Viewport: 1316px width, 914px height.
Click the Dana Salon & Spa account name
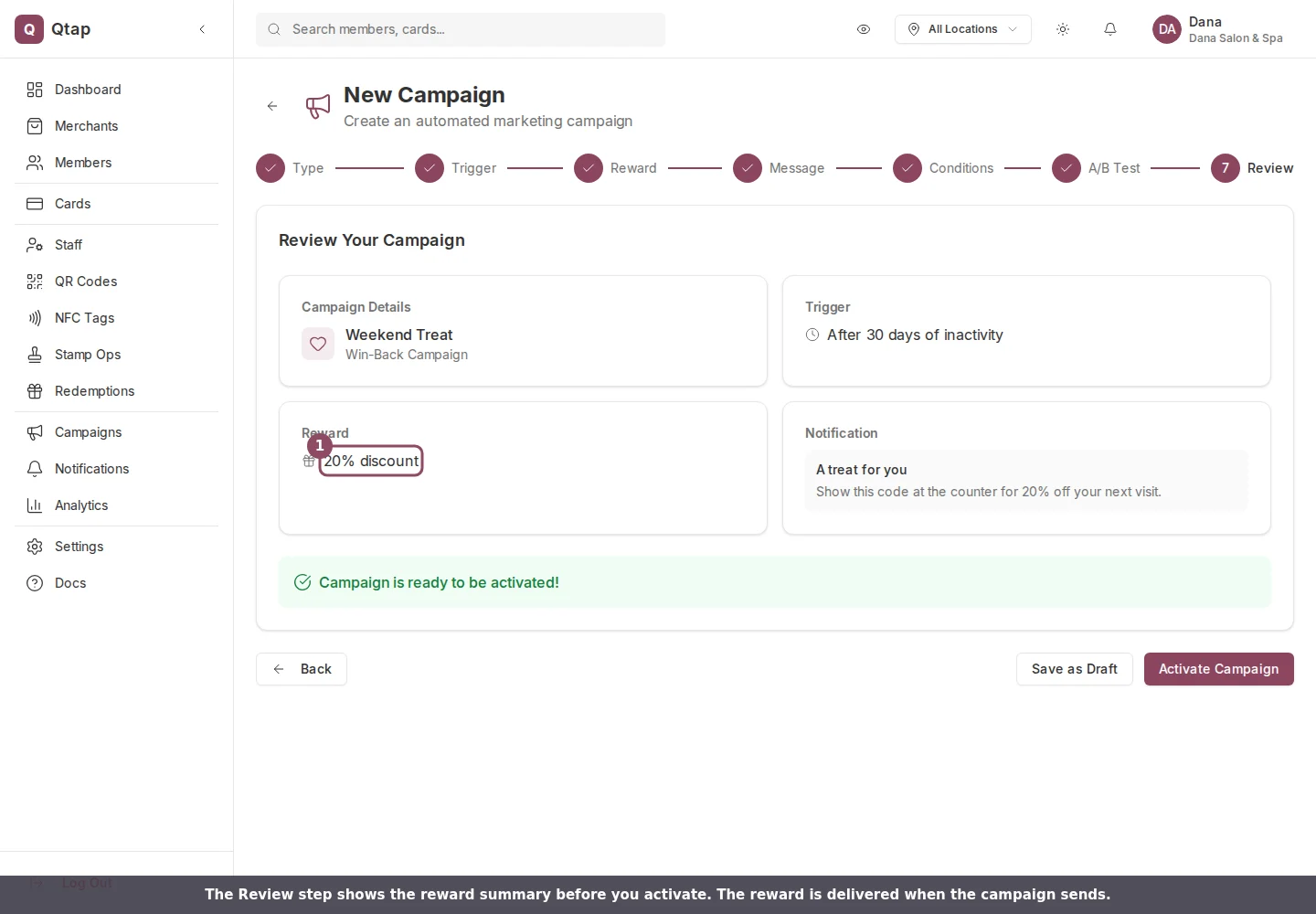pyautogui.click(x=1236, y=38)
